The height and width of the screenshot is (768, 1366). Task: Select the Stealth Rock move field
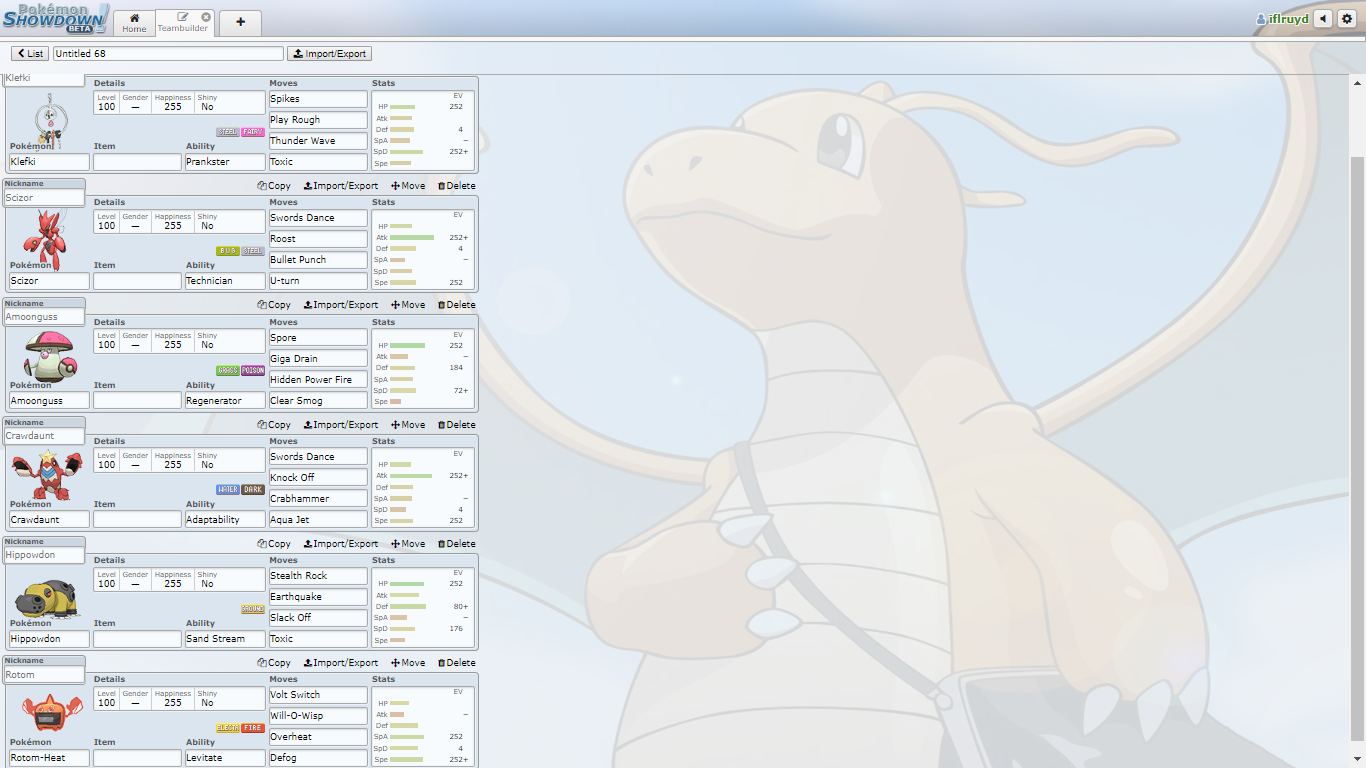[x=318, y=576]
